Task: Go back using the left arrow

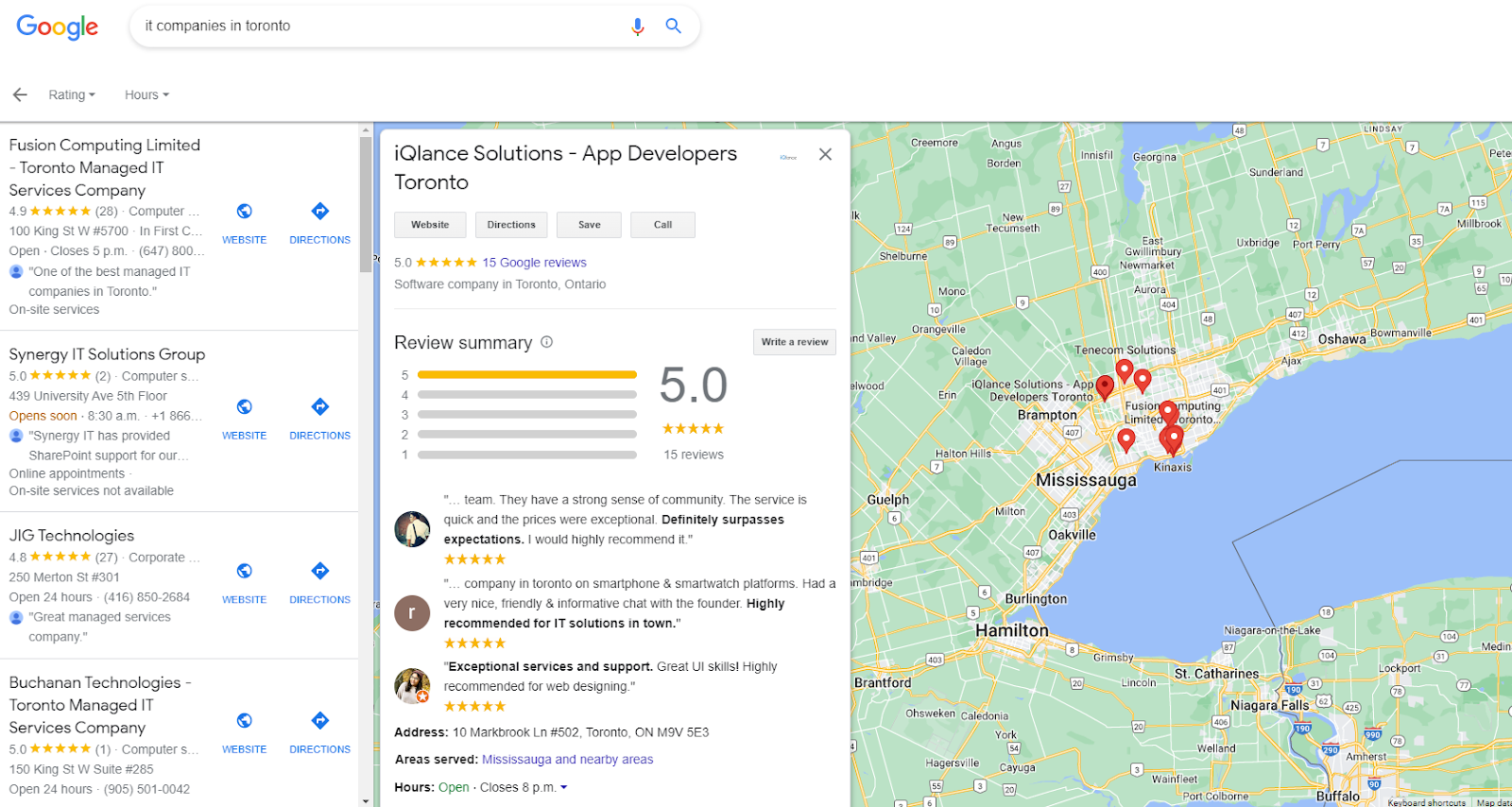Action: (20, 94)
